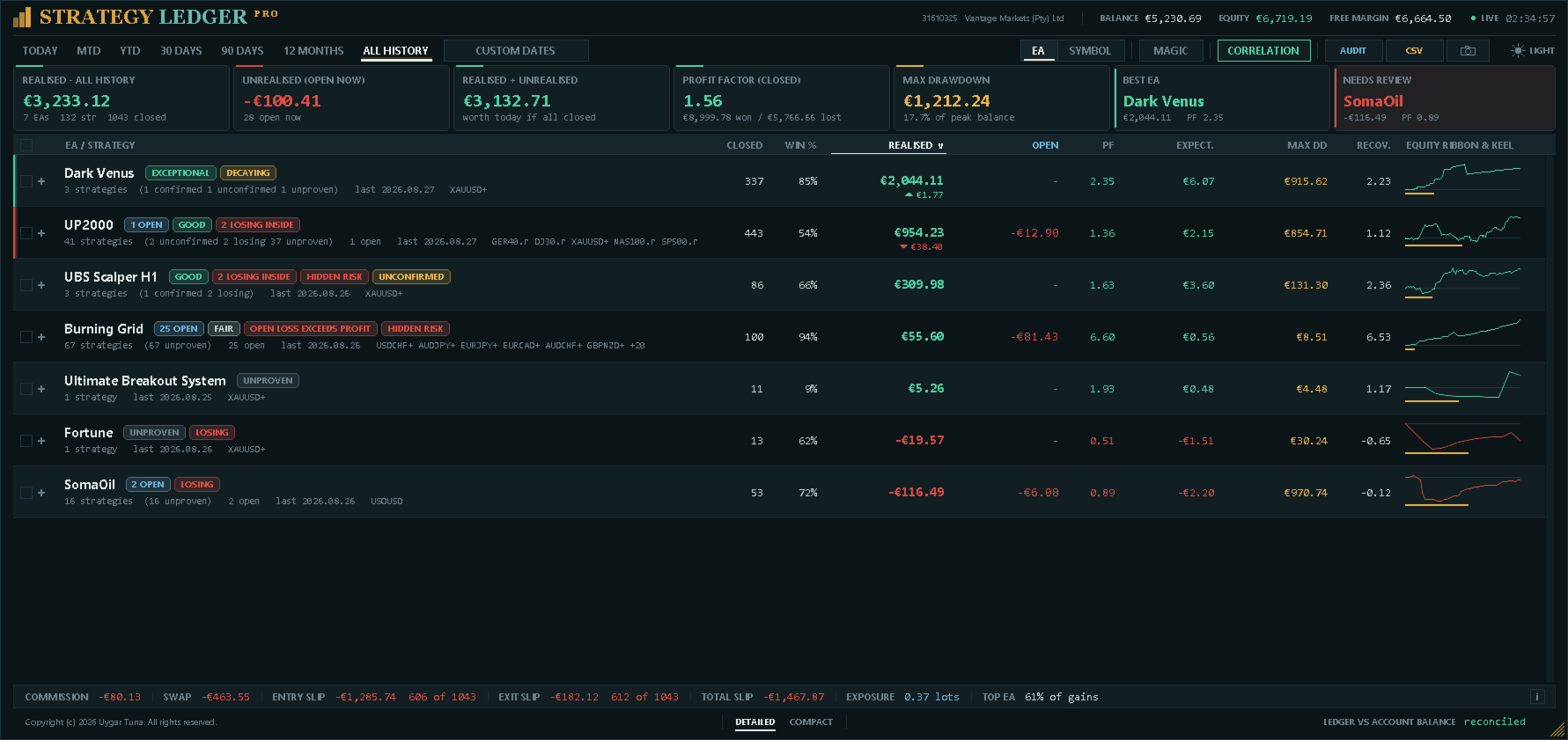Tick the checkbox for Fortune

[x=26, y=441]
